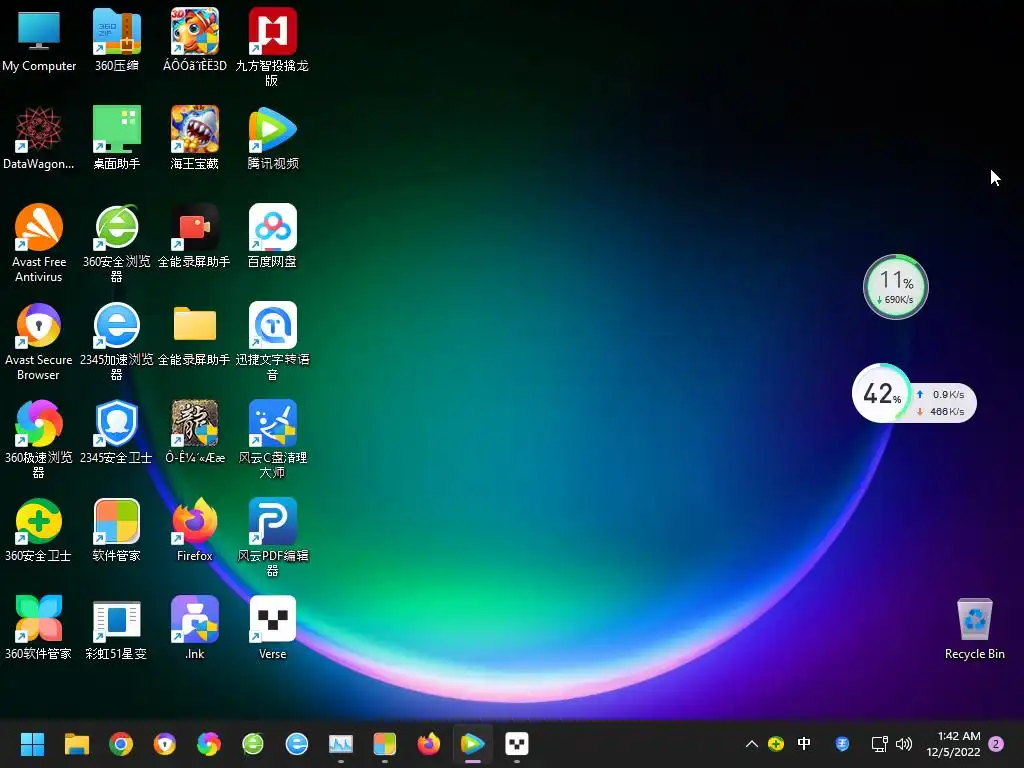1024x768 pixels.
Task: Launch 360安全卫士 from the desktop
Action: (x=39, y=530)
